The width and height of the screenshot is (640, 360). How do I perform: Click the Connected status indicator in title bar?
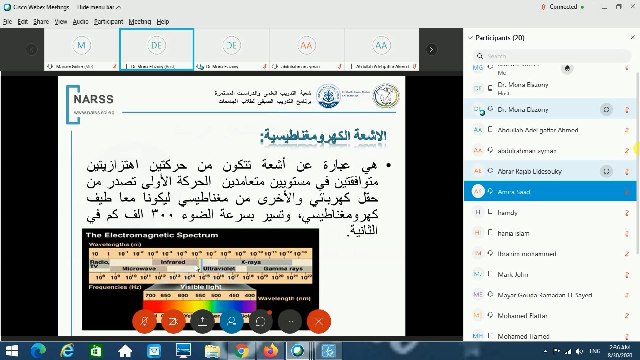[x=562, y=7]
